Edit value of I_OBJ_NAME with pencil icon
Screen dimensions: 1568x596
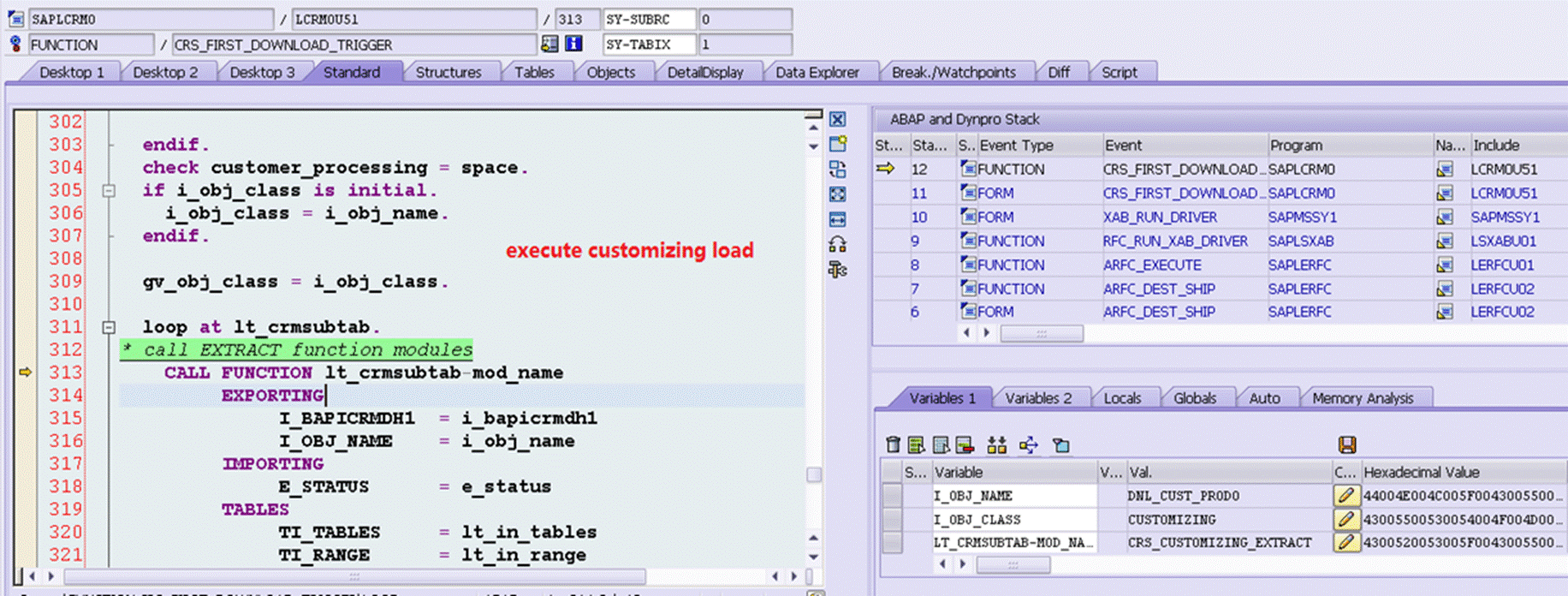click(x=1345, y=495)
